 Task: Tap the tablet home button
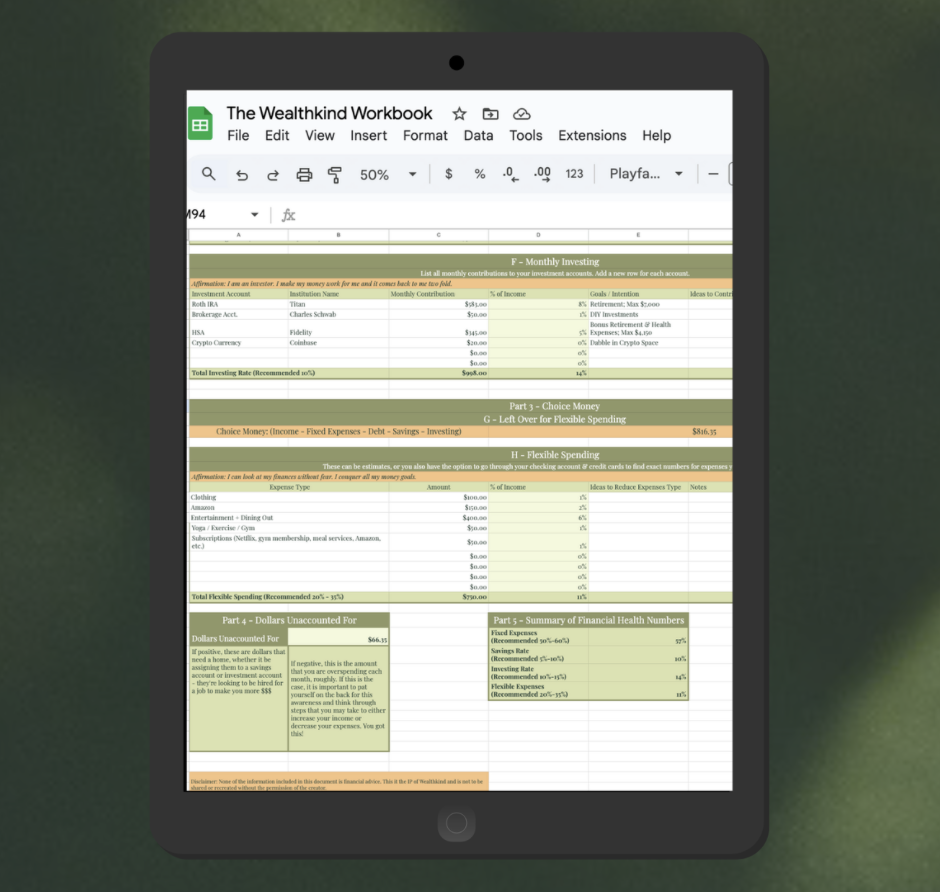point(456,823)
